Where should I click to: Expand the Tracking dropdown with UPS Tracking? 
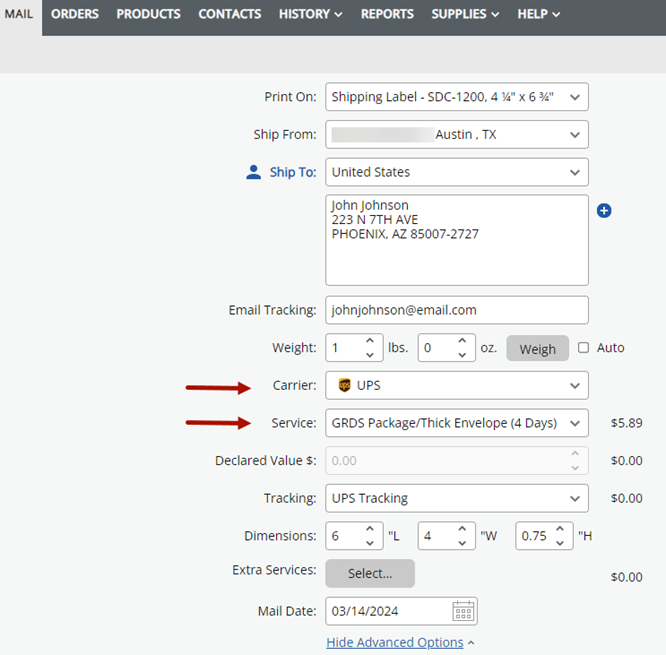pyautogui.click(x=457, y=498)
